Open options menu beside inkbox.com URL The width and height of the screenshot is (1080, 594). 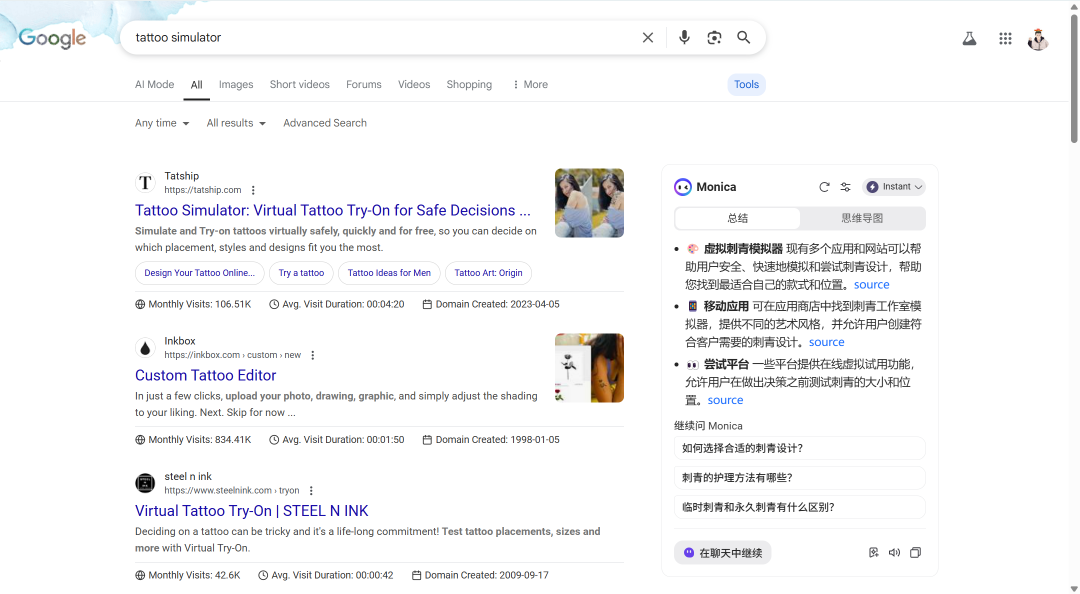[x=313, y=356]
